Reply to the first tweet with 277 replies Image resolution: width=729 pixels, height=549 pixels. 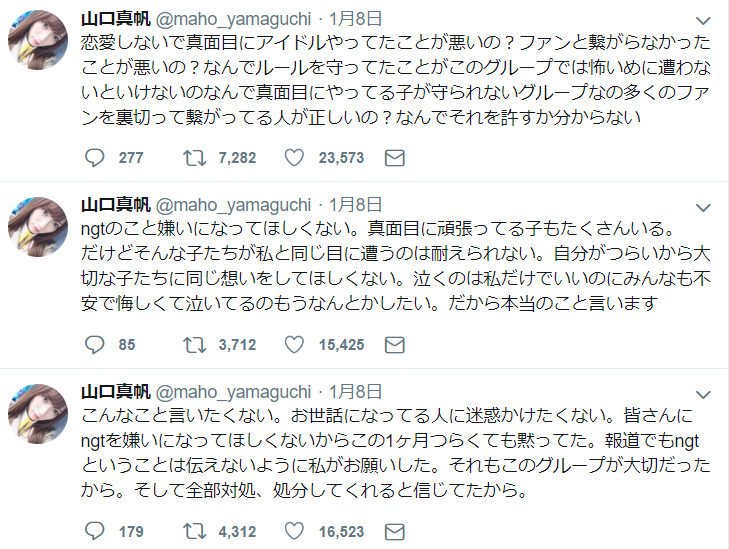pyautogui.click(x=95, y=158)
